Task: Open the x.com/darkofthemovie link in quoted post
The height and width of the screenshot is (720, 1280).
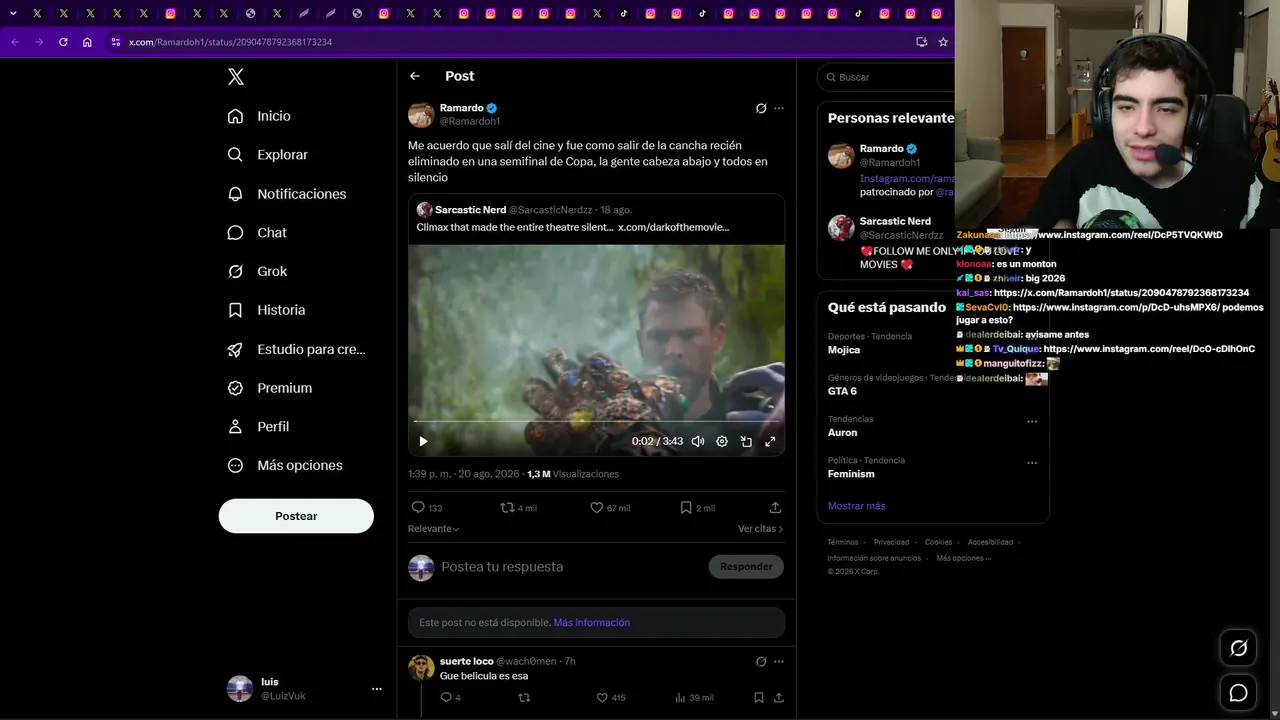Action: 673,227
